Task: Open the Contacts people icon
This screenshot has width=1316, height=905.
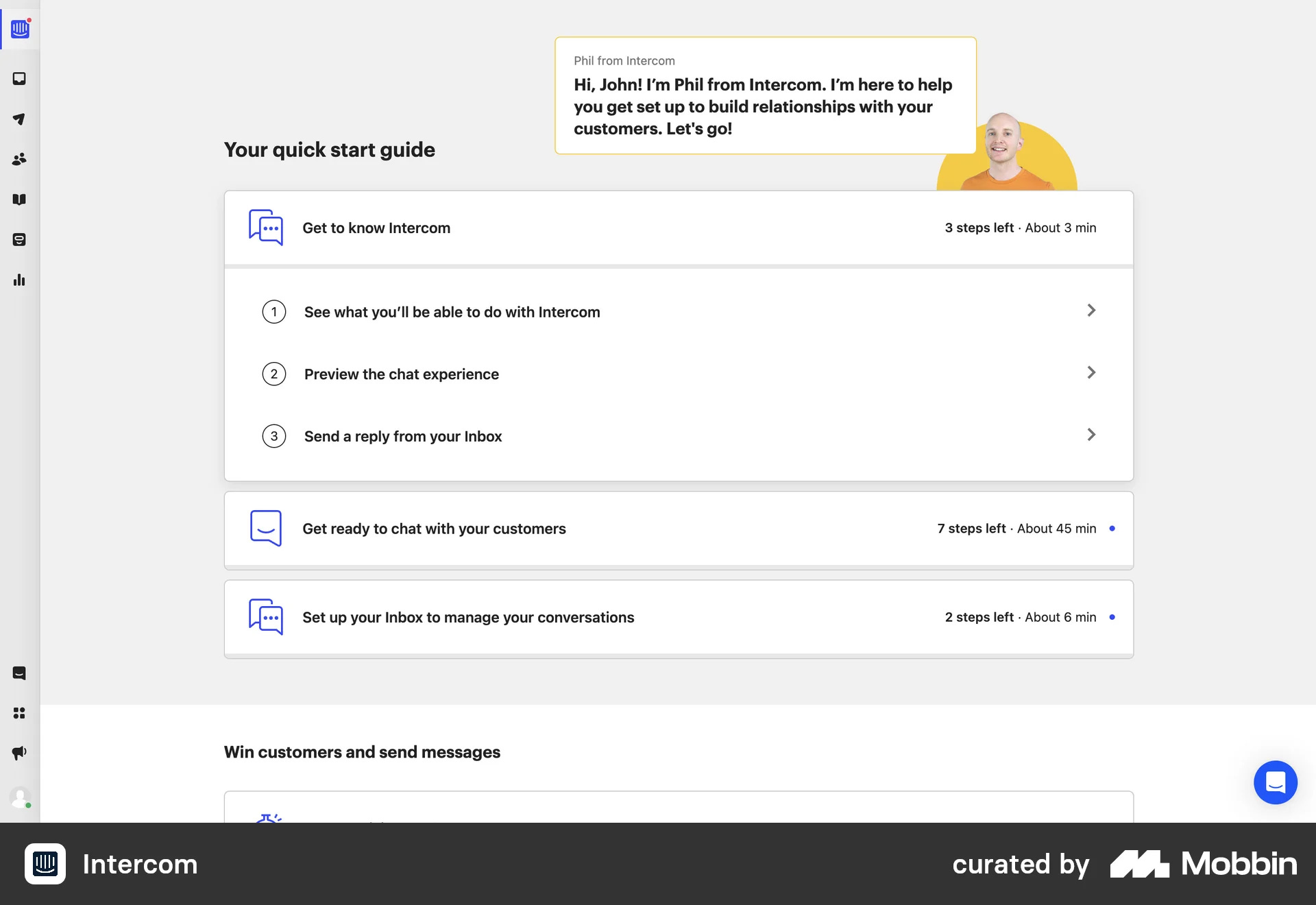Action: tap(19, 159)
